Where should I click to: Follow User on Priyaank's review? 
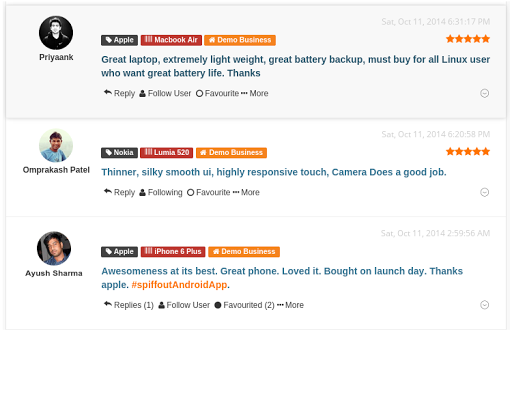[x=165, y=93]
